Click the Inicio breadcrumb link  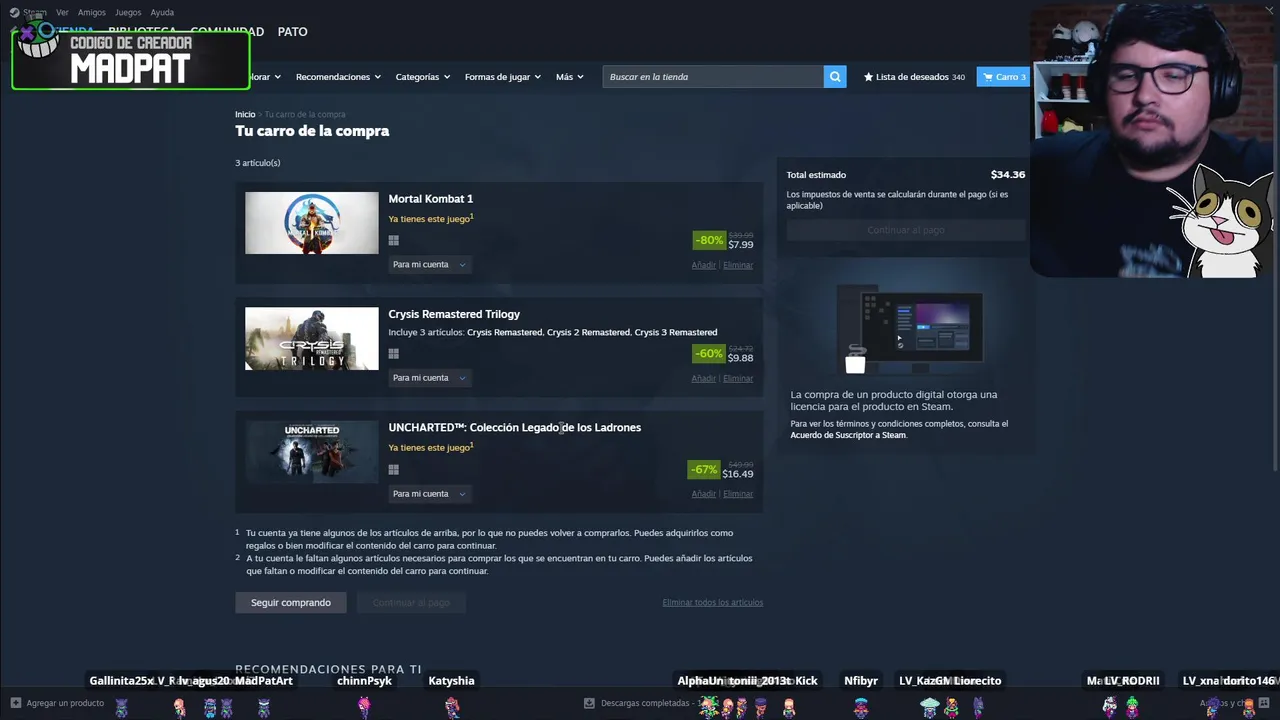pyautogui.click(x=245, y=114)
